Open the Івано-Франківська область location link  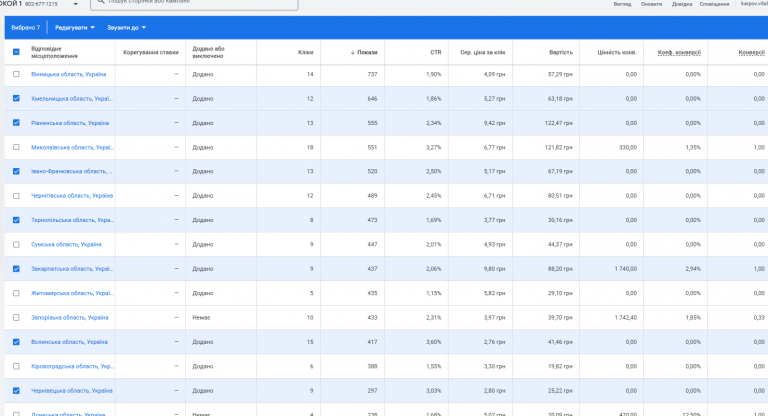72,171
